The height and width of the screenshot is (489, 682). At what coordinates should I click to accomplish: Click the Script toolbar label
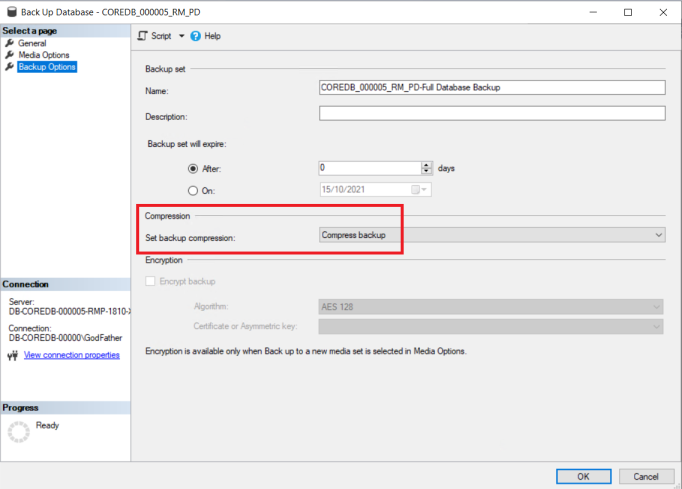pos(161,36)
